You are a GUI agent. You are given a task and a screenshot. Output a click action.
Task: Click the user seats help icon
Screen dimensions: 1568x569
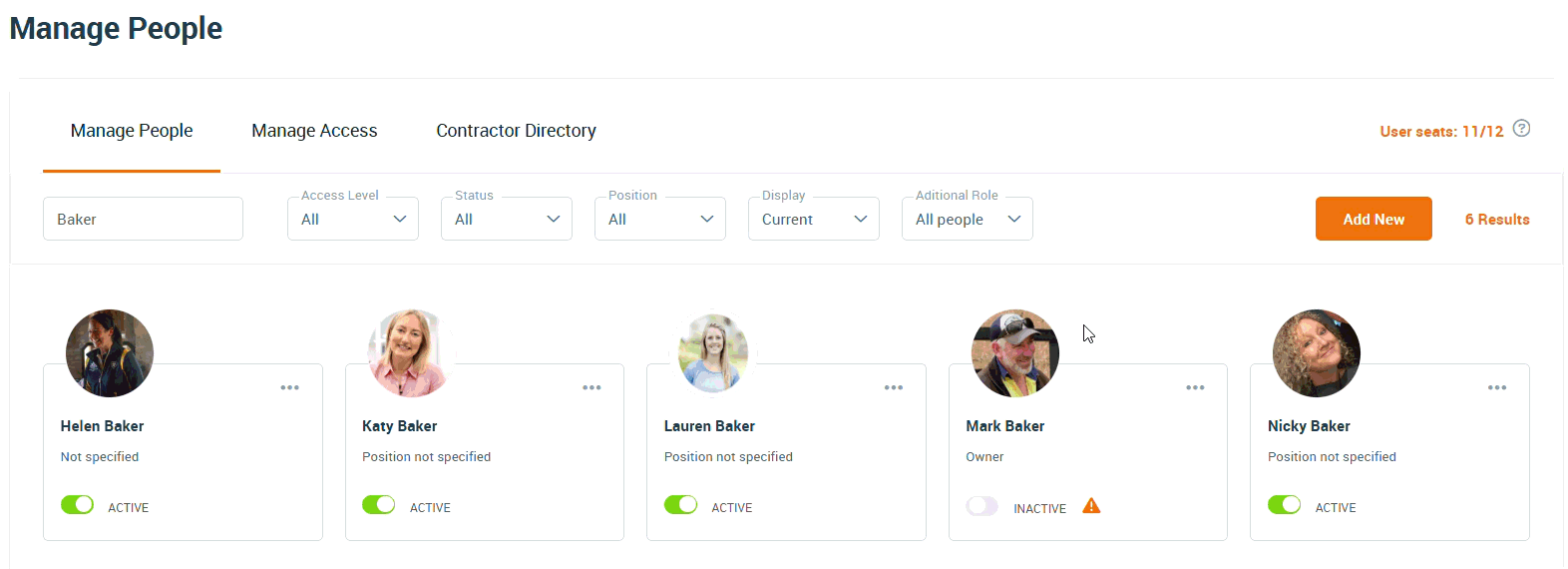(1521, 129)
